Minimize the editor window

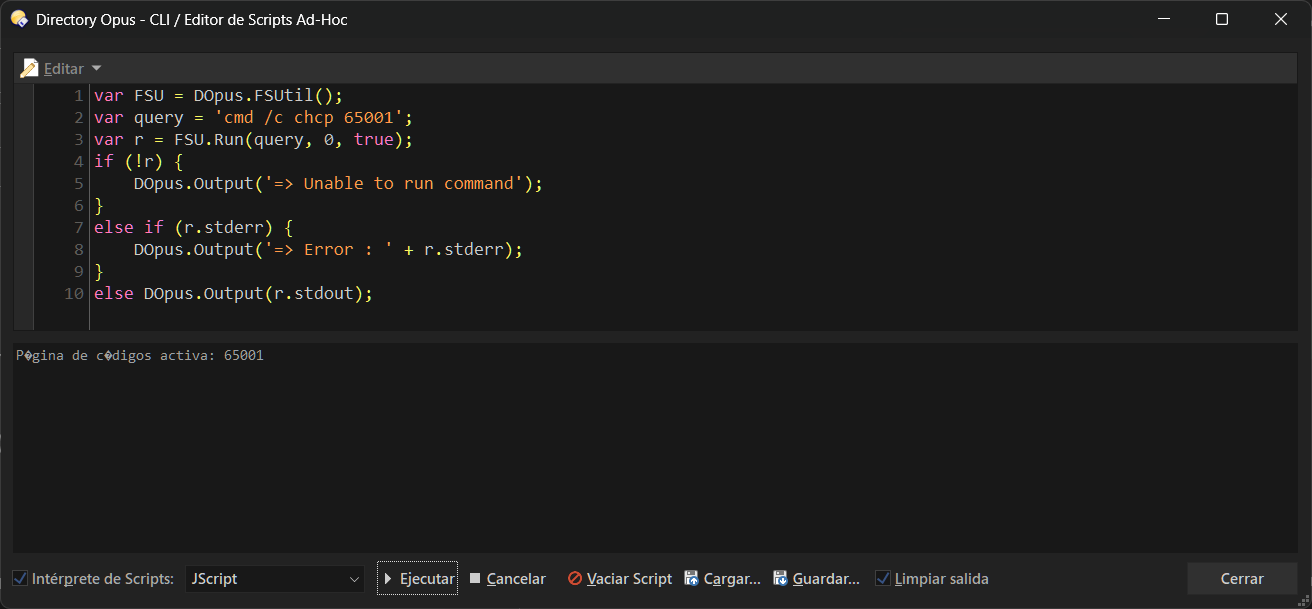tap(1163, 19)
